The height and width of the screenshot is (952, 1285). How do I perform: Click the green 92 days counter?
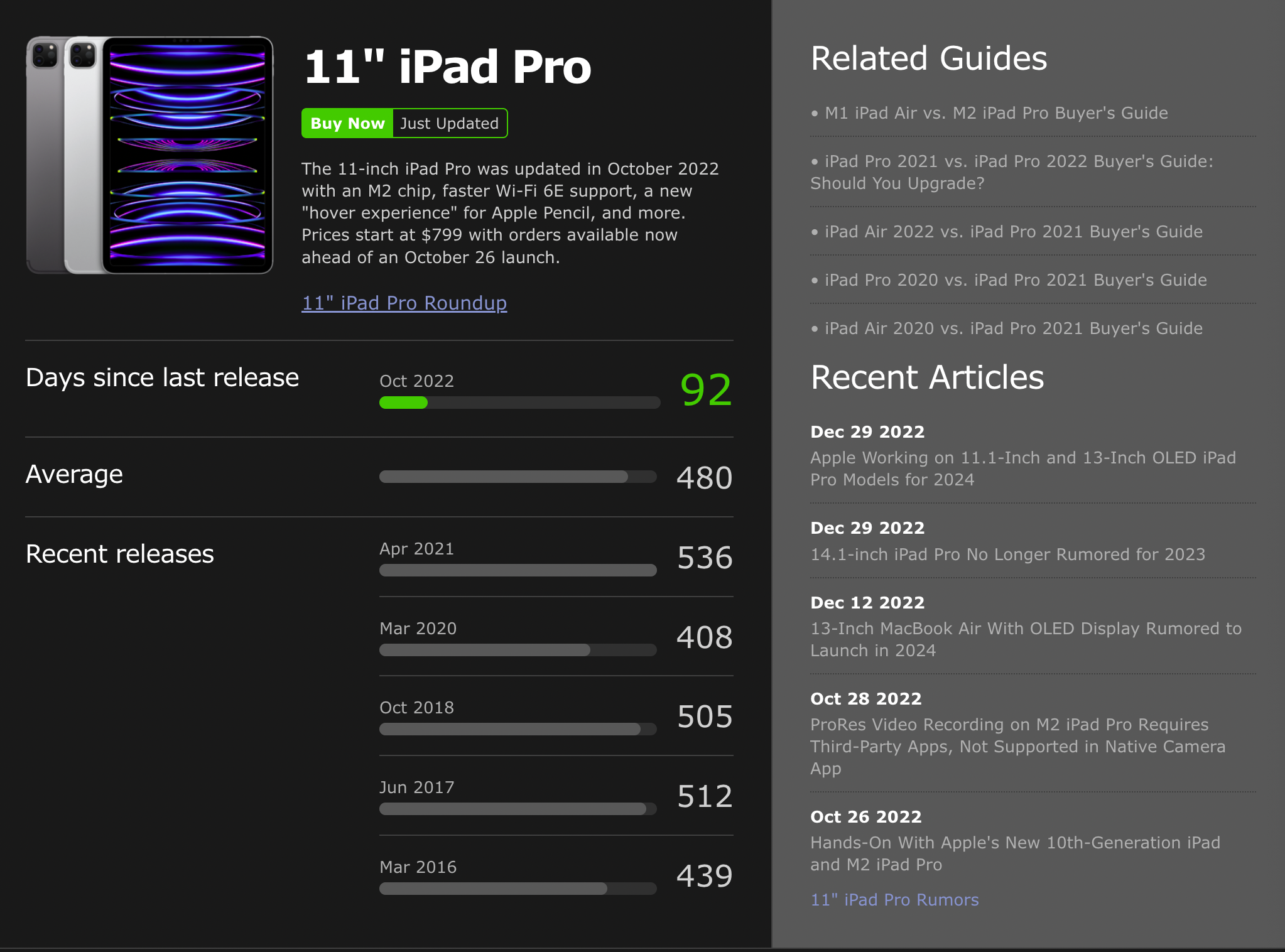click(x=706, y=390)
